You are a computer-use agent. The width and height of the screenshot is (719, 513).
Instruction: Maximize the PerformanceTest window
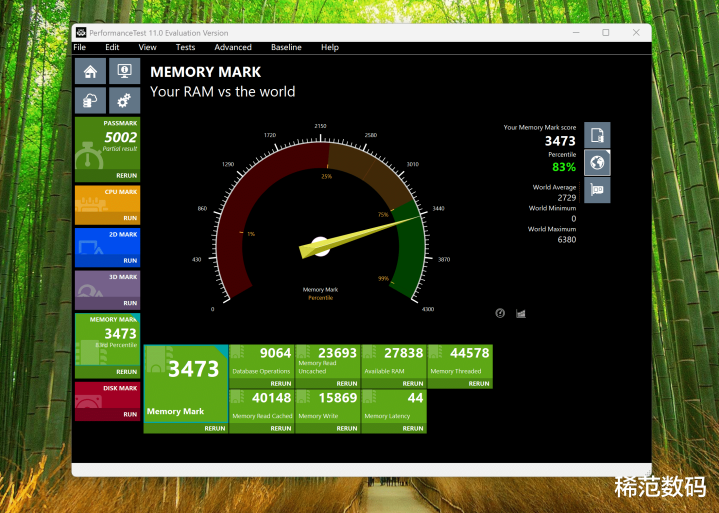click(606, 33)
